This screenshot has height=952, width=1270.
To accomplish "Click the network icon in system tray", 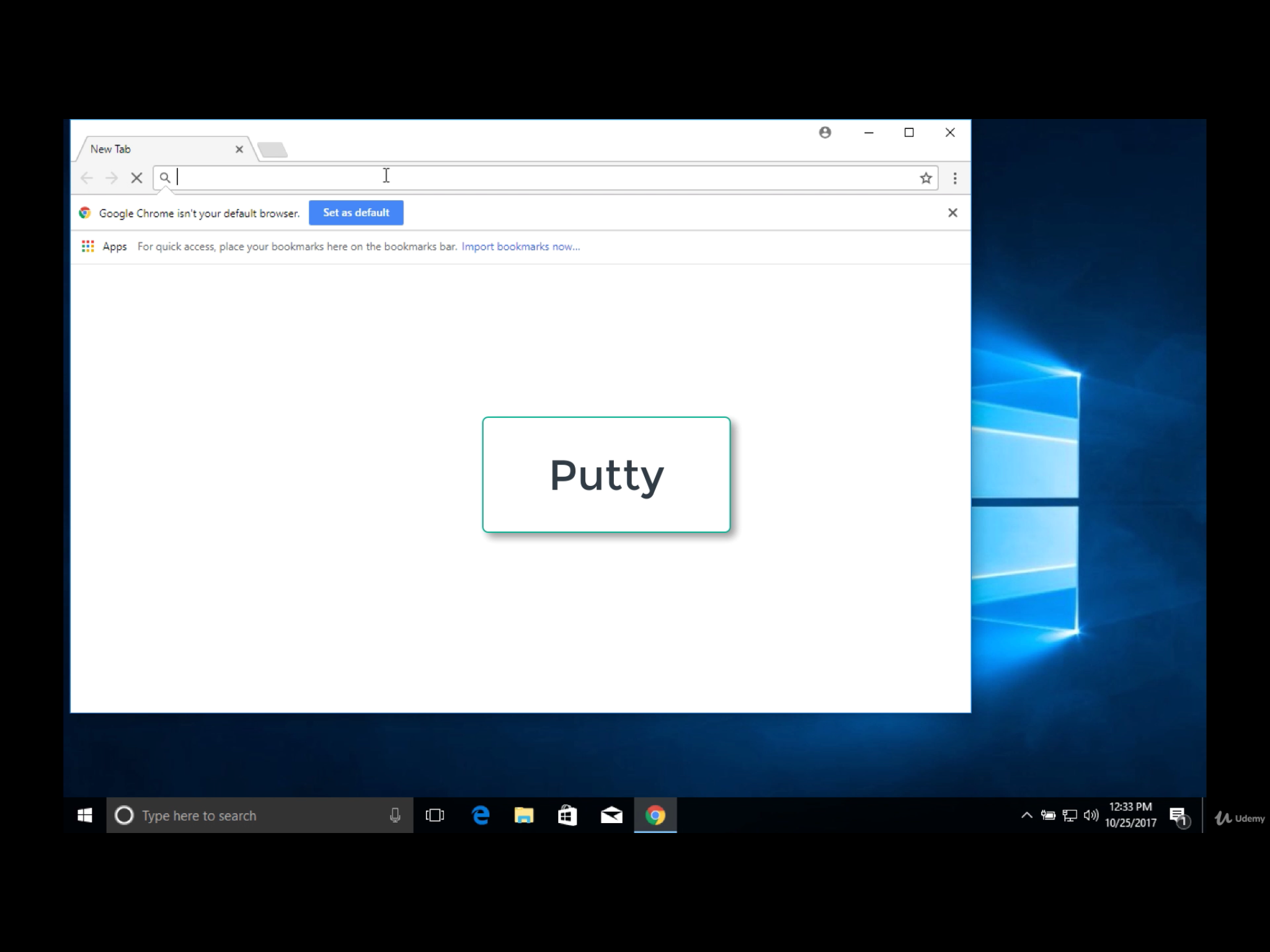I will click(x=1070, y=816).
